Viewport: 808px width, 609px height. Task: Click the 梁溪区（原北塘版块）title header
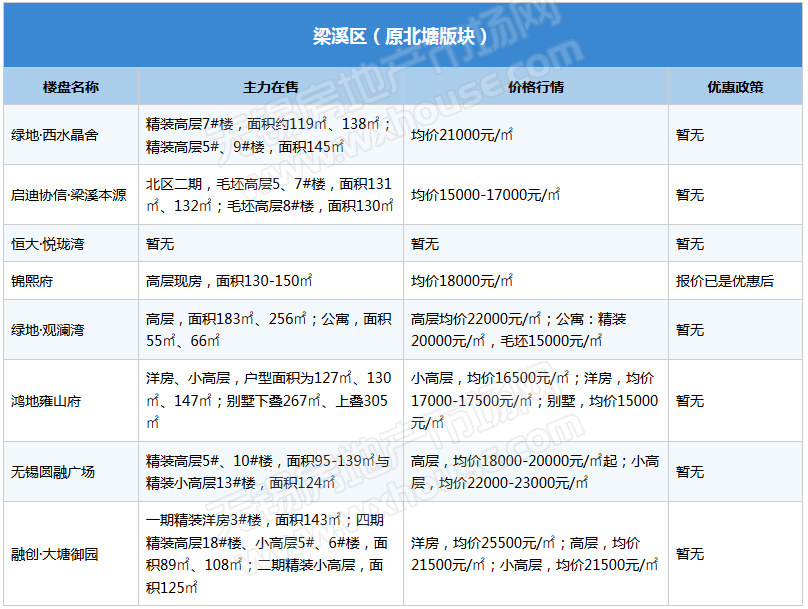tap(402, 36)
